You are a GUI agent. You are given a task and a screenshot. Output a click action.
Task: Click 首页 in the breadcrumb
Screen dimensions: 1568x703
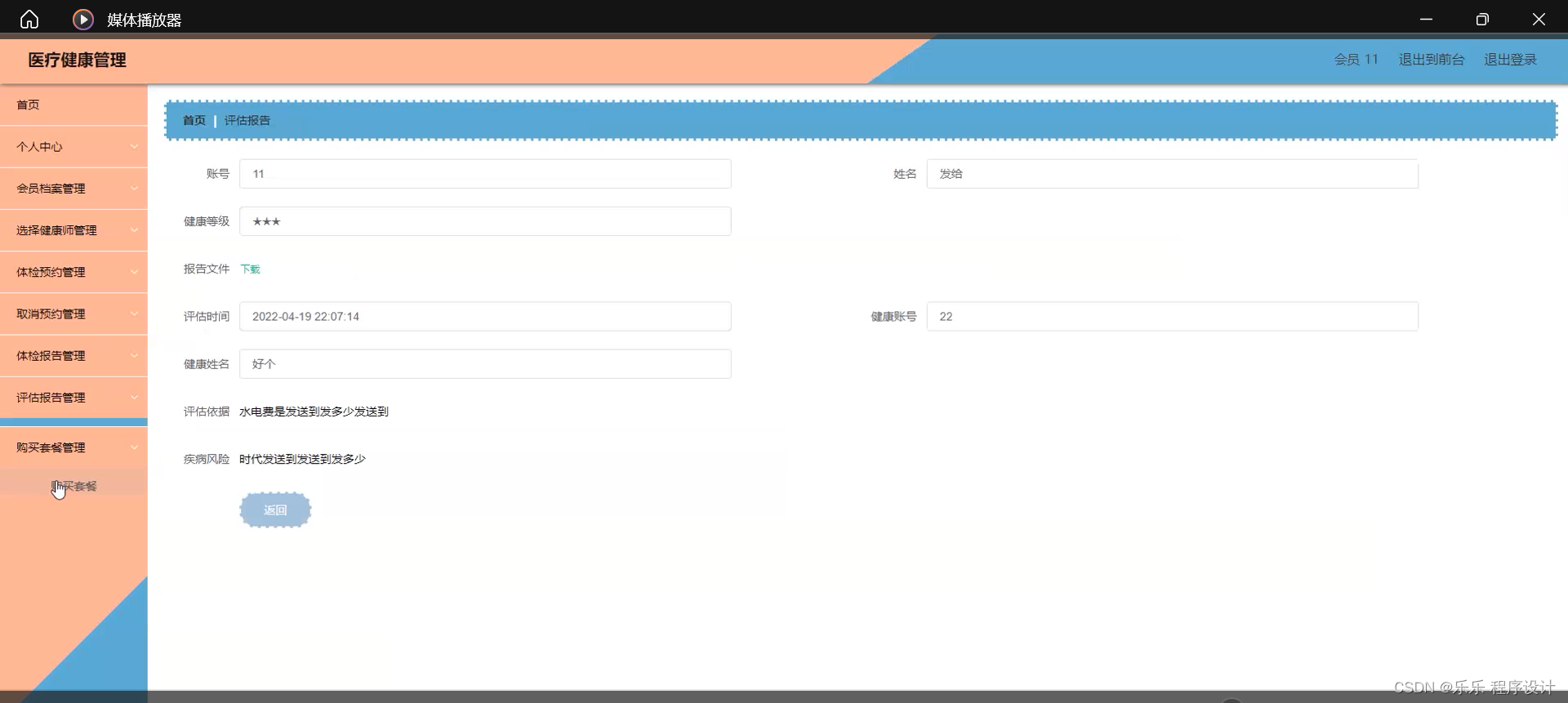click(194, 121)
